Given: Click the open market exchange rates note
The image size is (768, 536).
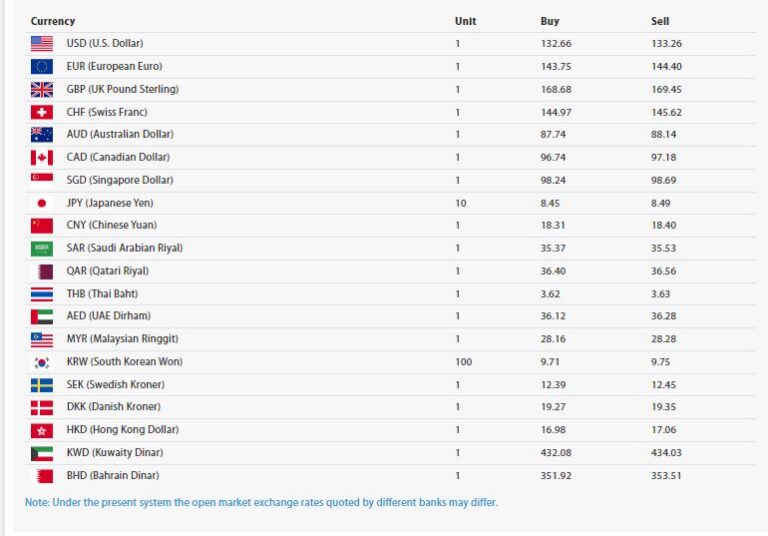Looking at the screenshot, I should pos(261,502).
